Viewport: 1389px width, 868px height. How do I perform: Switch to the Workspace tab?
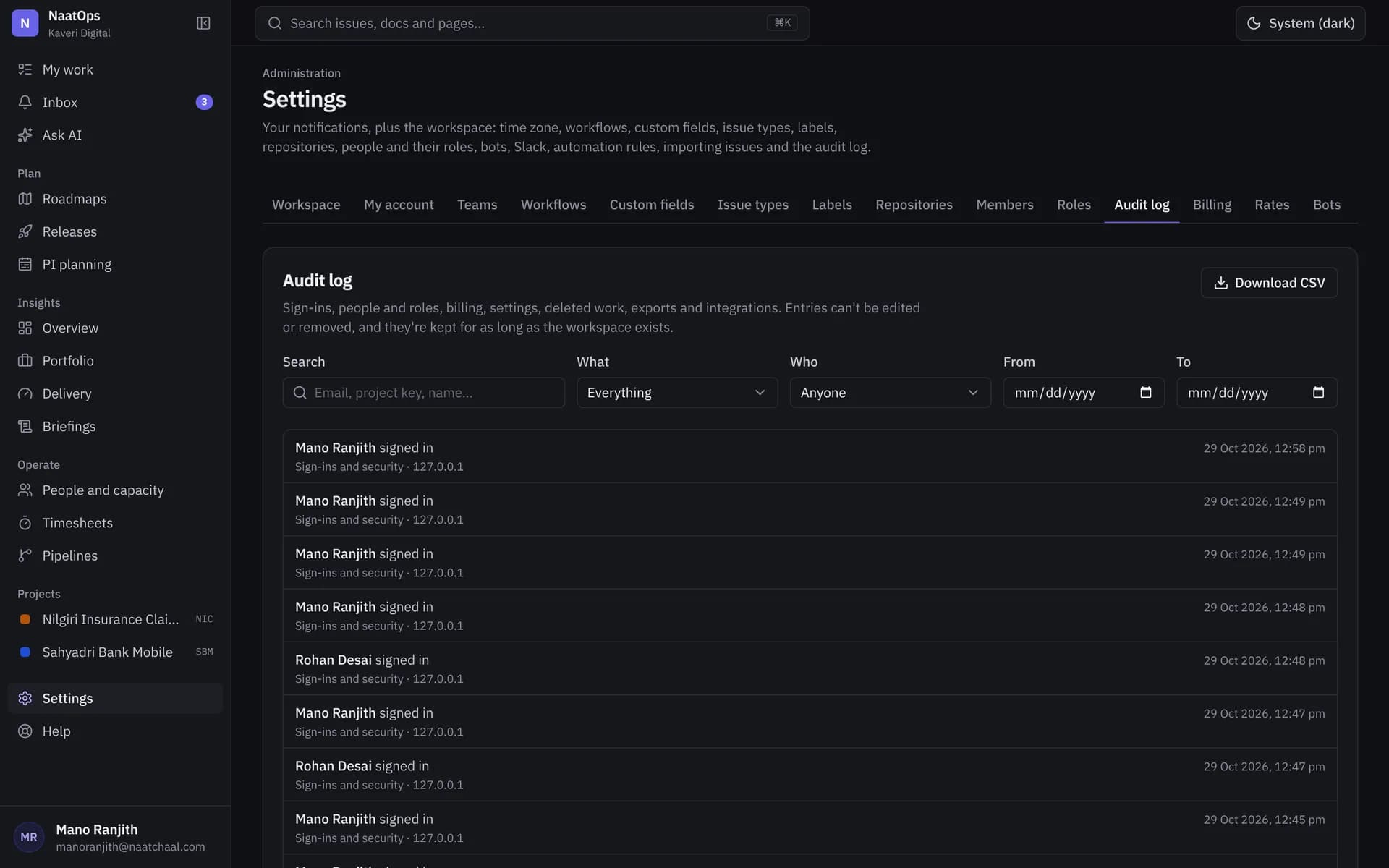coord(306,205)
